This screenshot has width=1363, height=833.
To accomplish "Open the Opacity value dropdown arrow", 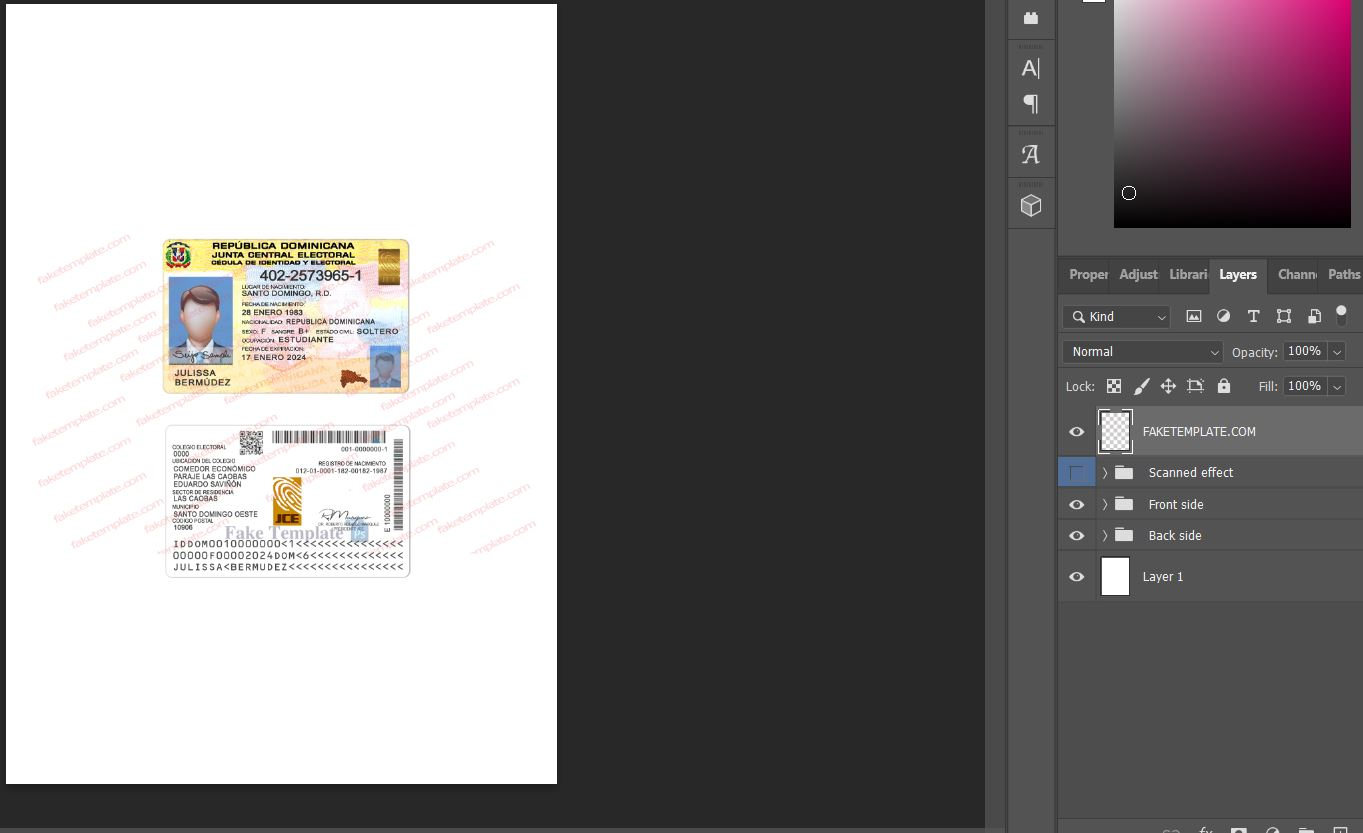I will tap(1337, 352).
